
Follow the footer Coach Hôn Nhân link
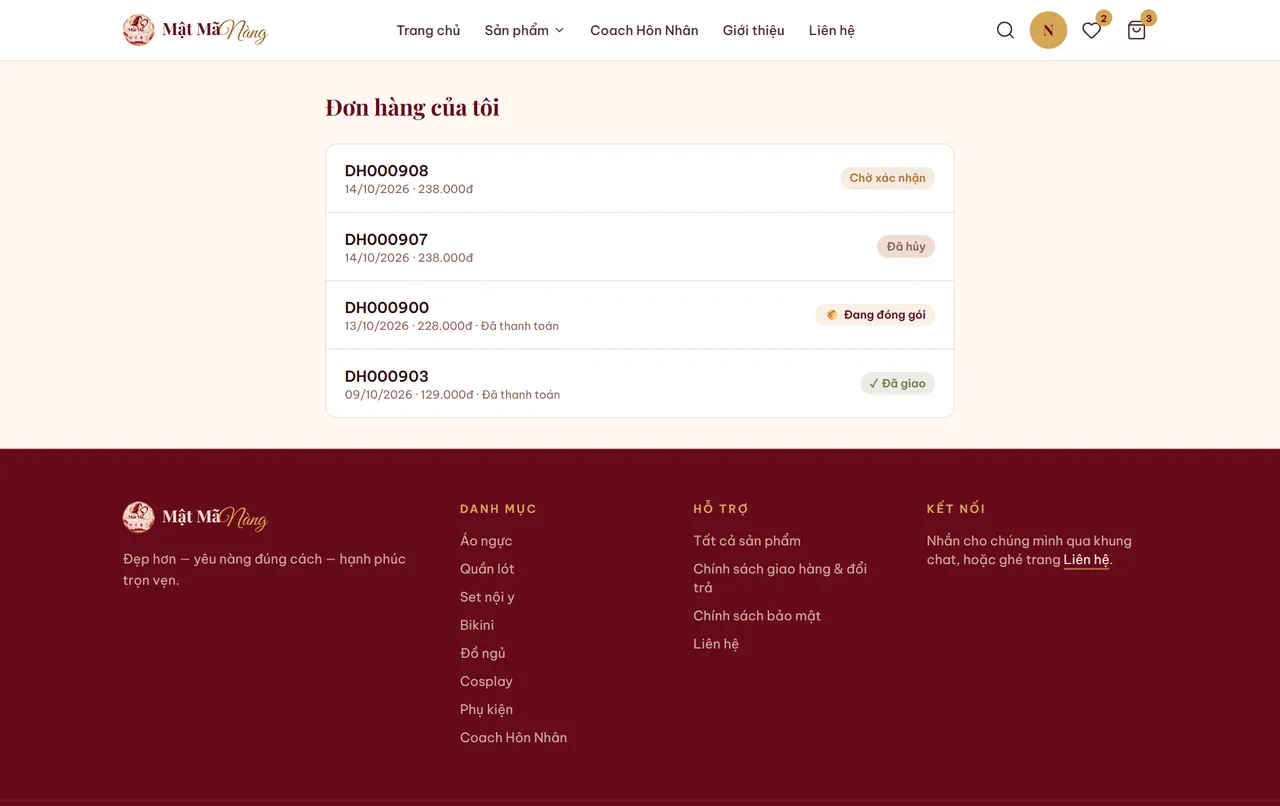513,737
